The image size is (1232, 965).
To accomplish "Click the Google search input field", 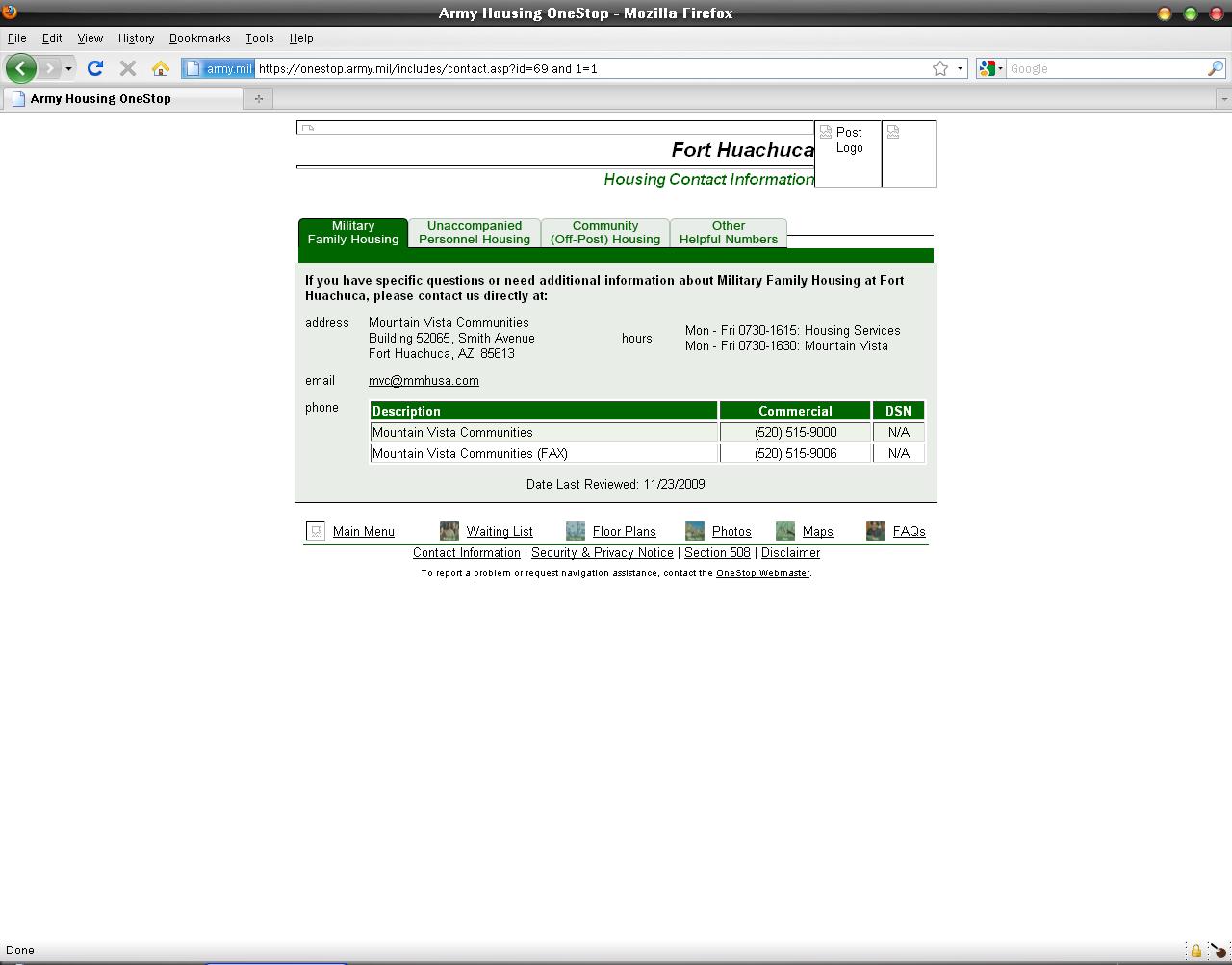I will click(1107, 68).
